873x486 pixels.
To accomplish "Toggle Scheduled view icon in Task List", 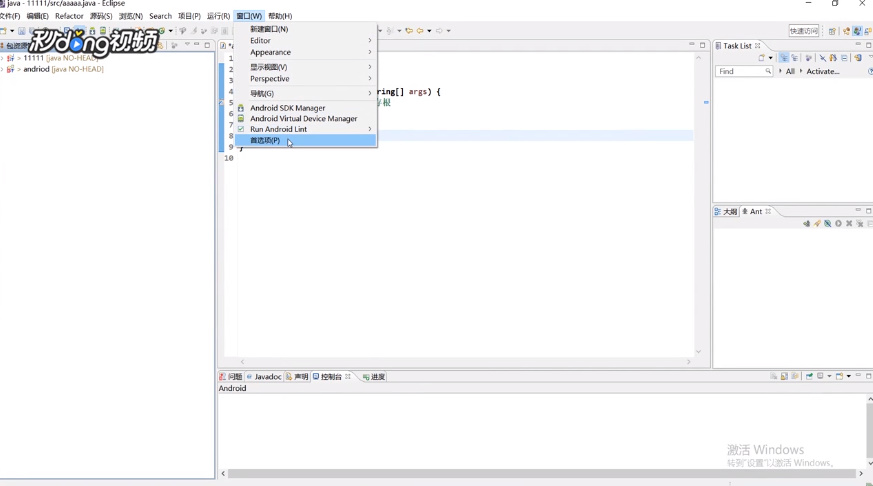I will point(794,57).
